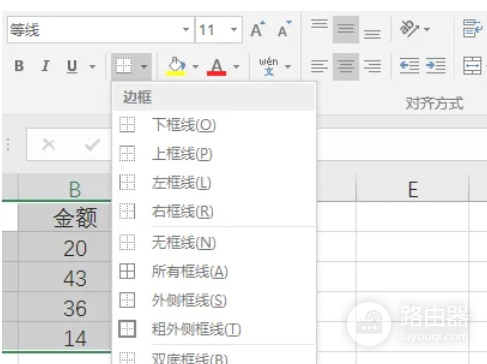487x364 pixels.
Task: Click the formula bar resize handle dots
Action: coord(8,145)
